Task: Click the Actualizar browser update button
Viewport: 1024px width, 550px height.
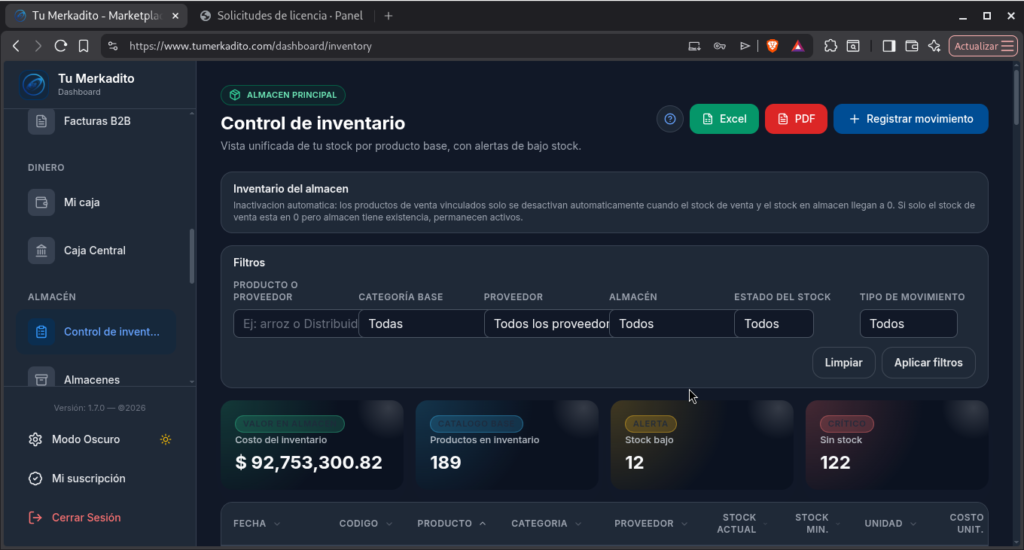Action: click(983, 46)
